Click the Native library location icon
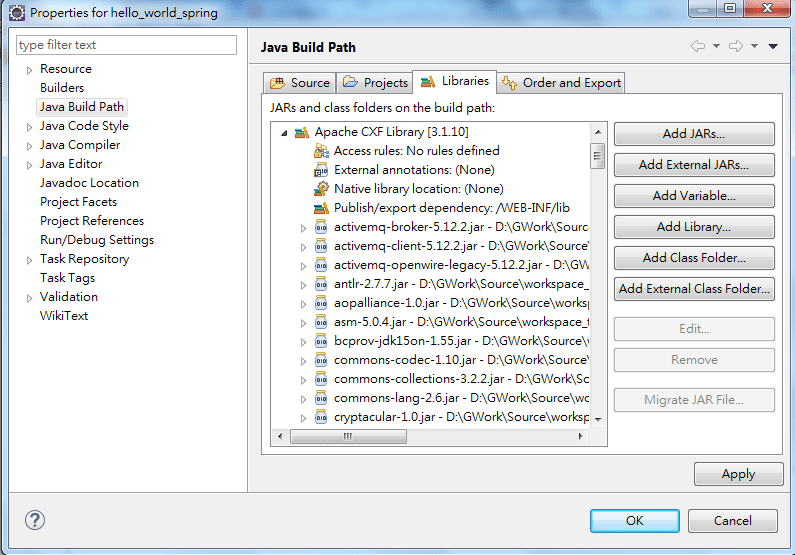The width and height of the screenshot is (795, 555). tap(321, 189)
